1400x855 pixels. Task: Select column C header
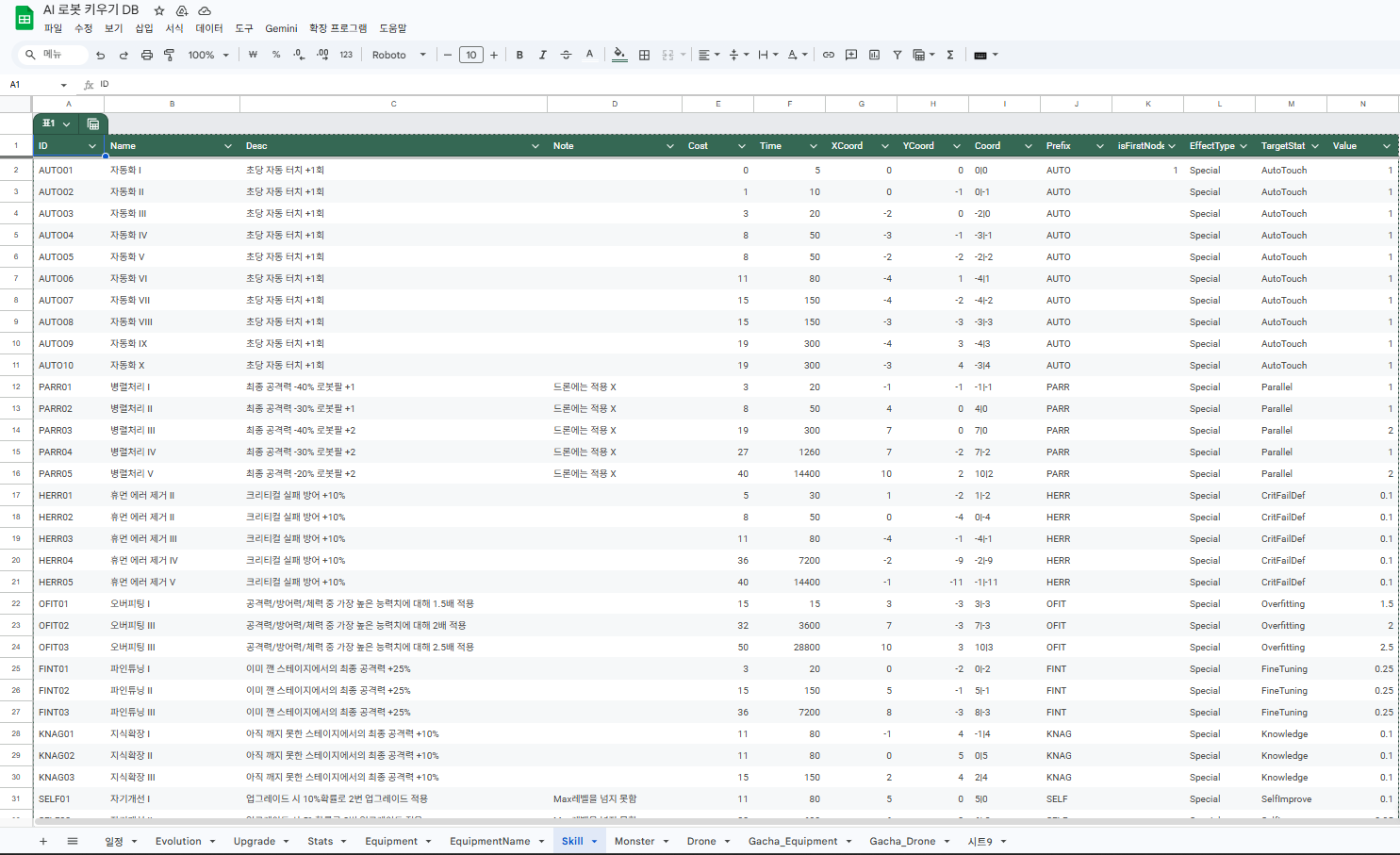tap(393, 104)
